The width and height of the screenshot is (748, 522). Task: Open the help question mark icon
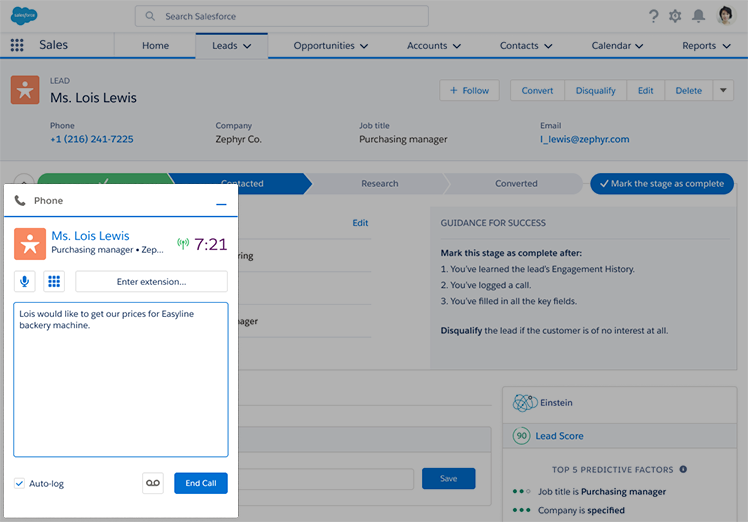(x=654, y=16)
